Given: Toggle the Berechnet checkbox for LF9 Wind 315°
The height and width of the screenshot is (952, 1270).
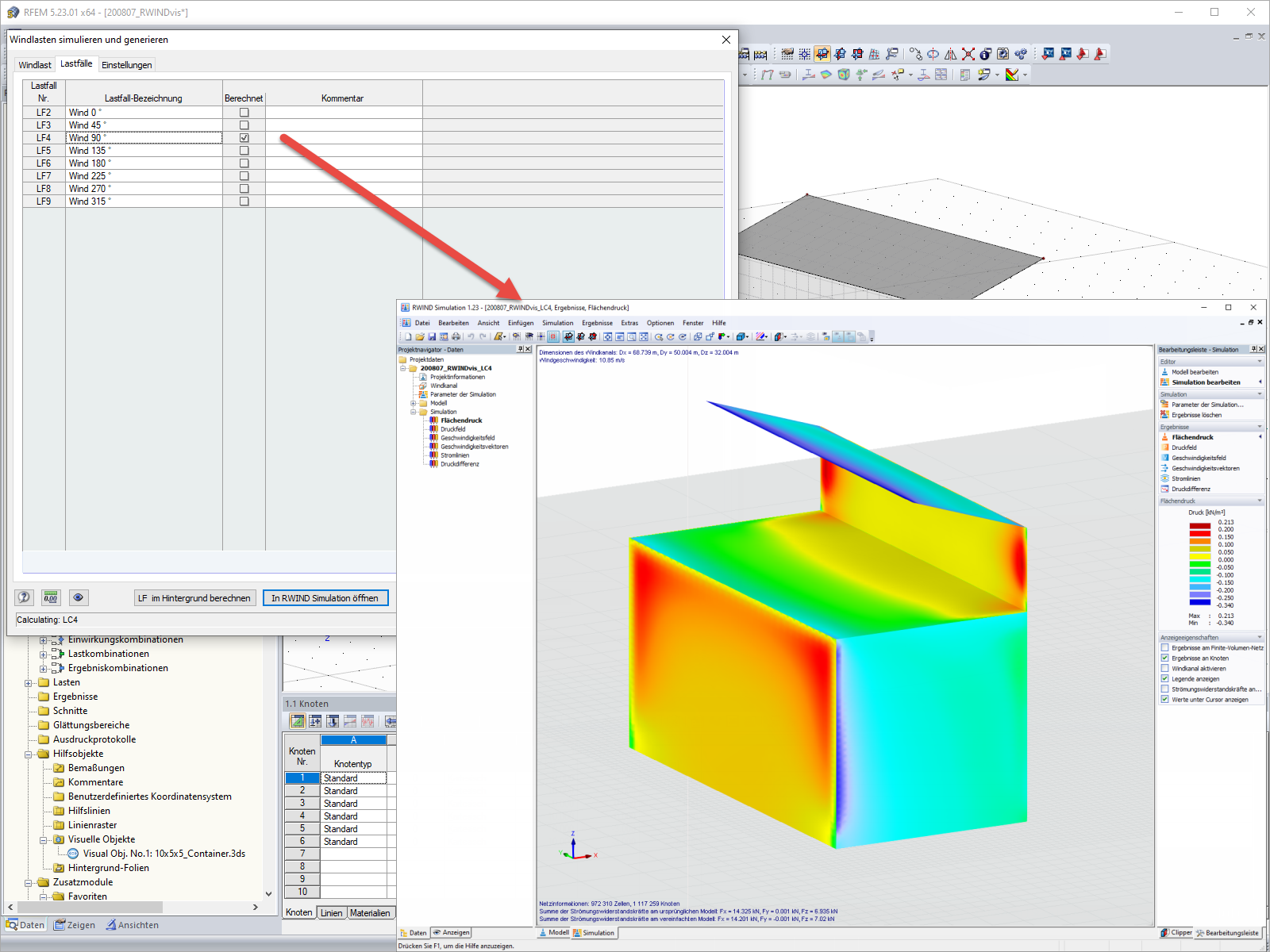Looking at the screenshot, I should coord(244,202).
